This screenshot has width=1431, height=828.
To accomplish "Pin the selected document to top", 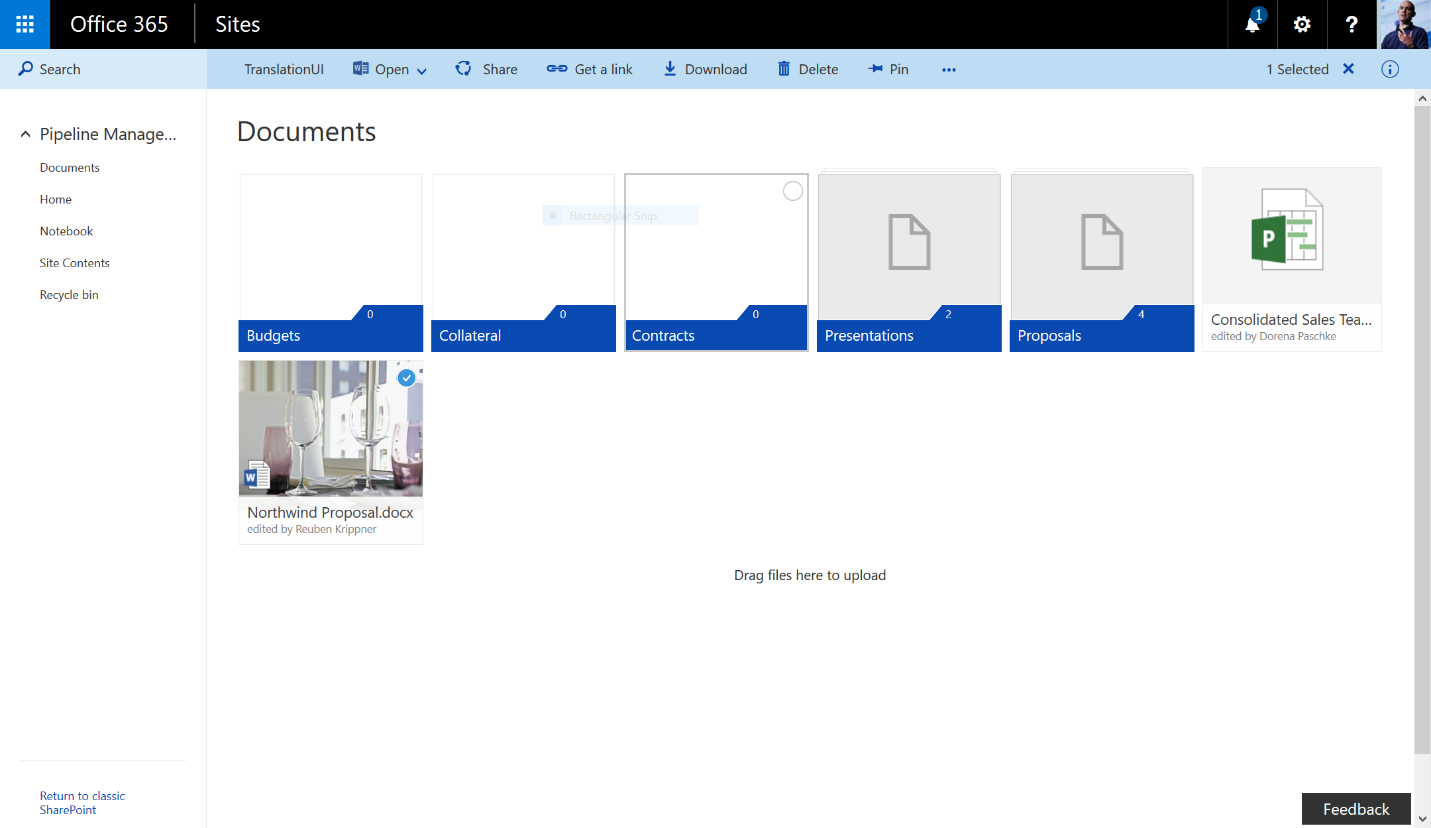I will click(888, 69).
